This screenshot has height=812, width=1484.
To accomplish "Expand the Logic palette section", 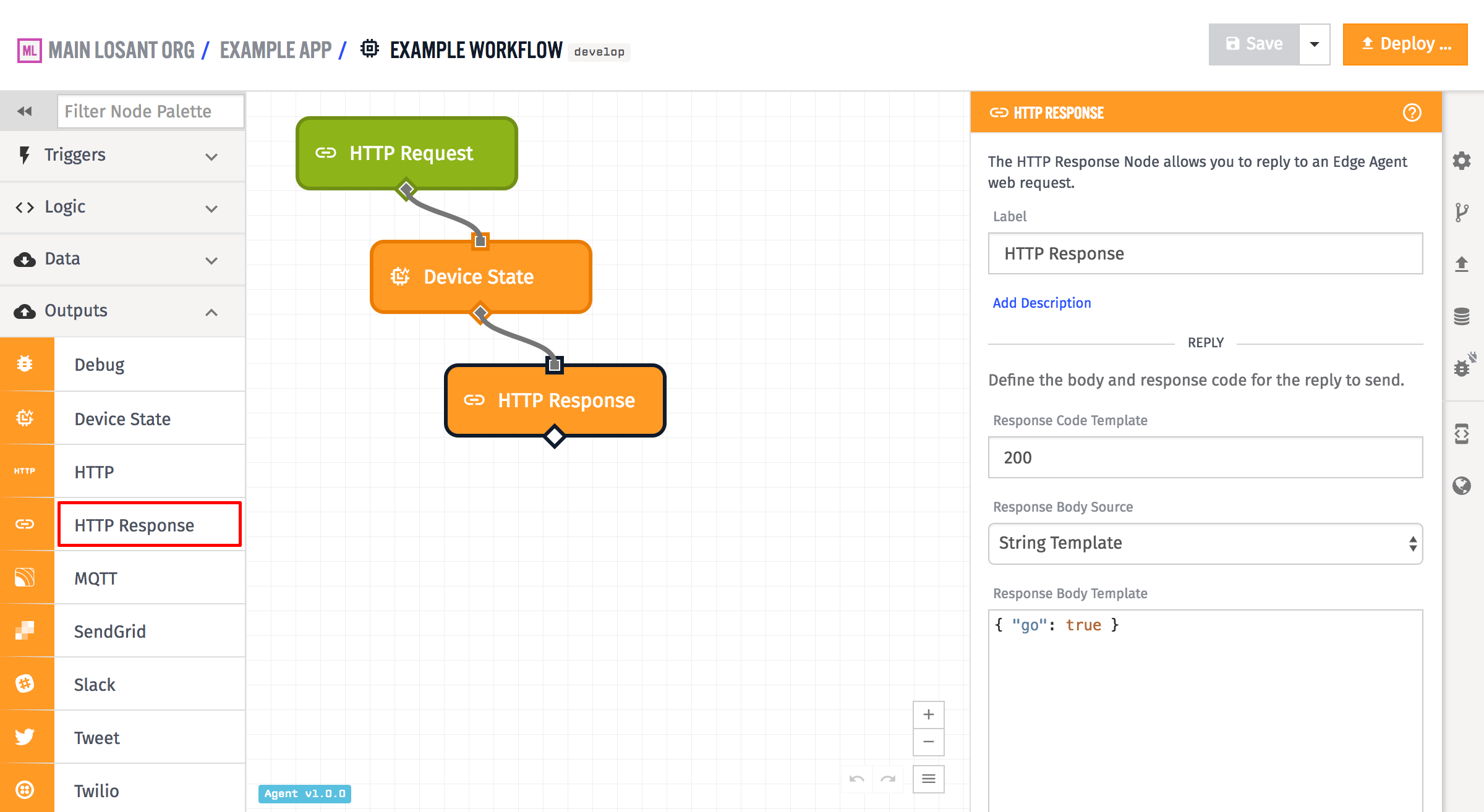I will [123, 206].
